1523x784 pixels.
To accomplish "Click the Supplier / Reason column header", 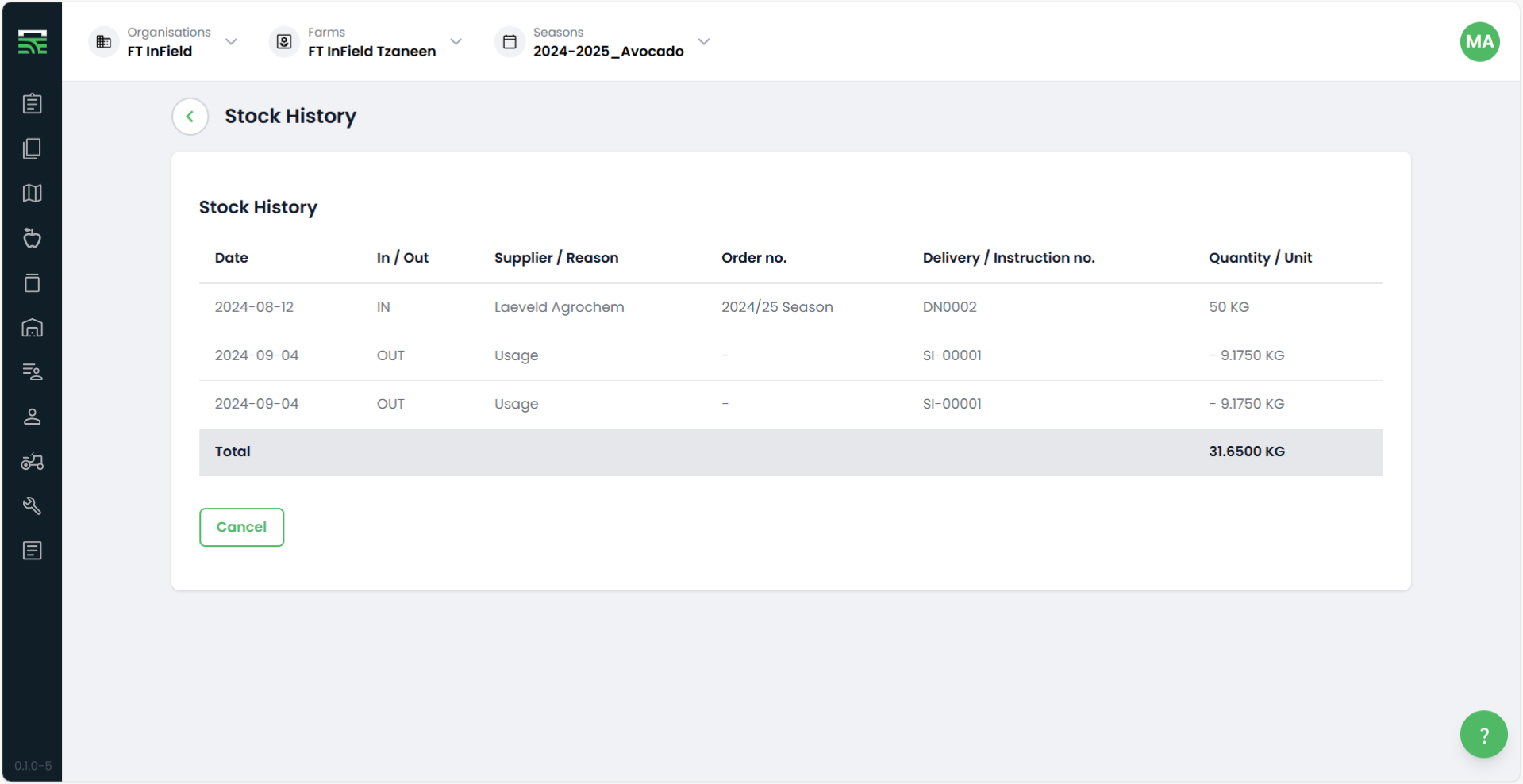I will click(x=556, y=258).
